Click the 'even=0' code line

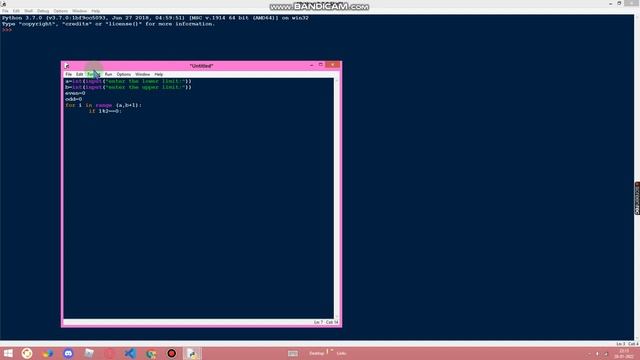point(75,93)
